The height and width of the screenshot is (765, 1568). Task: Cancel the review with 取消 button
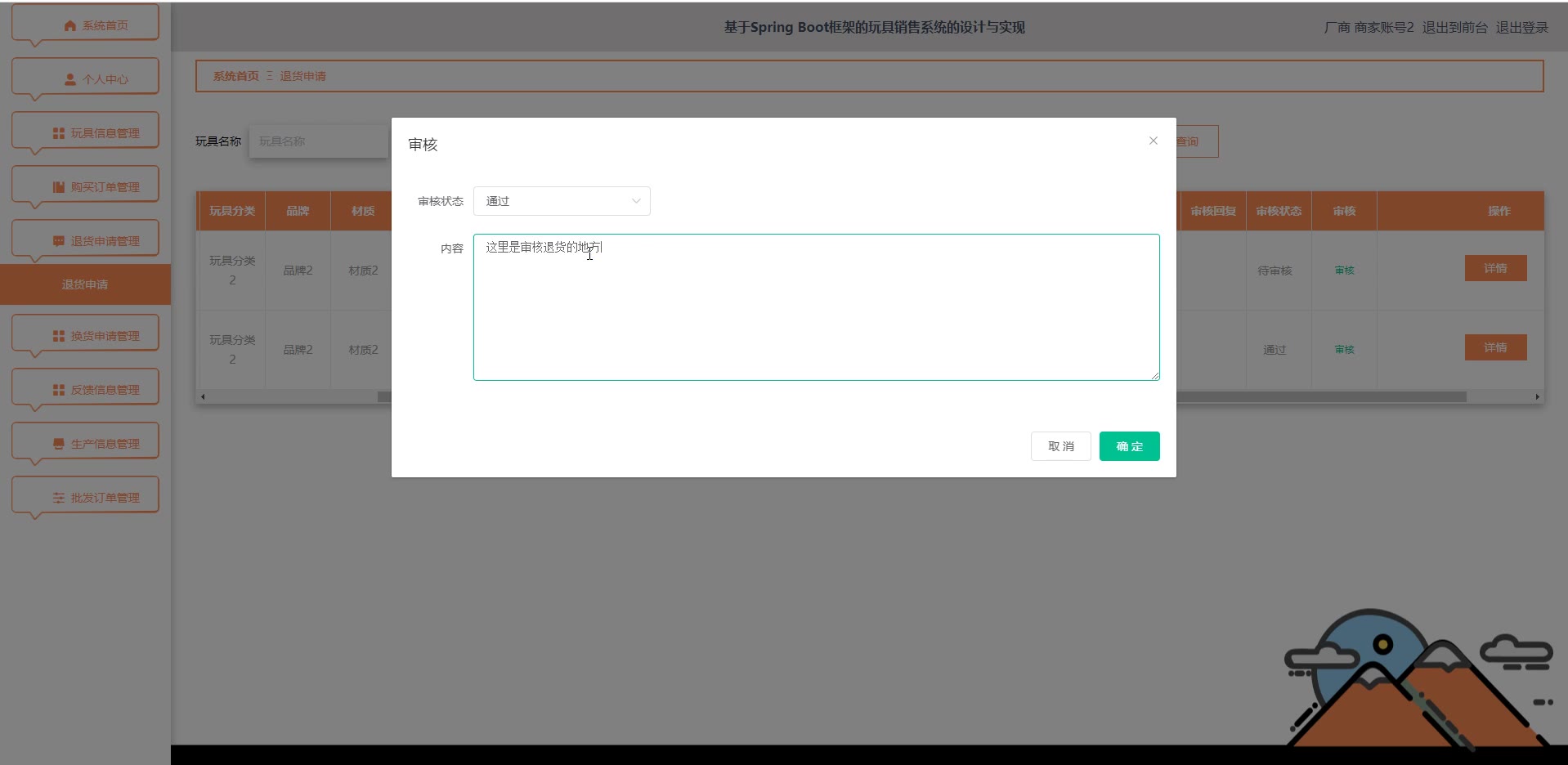(x=1060, y=446)
